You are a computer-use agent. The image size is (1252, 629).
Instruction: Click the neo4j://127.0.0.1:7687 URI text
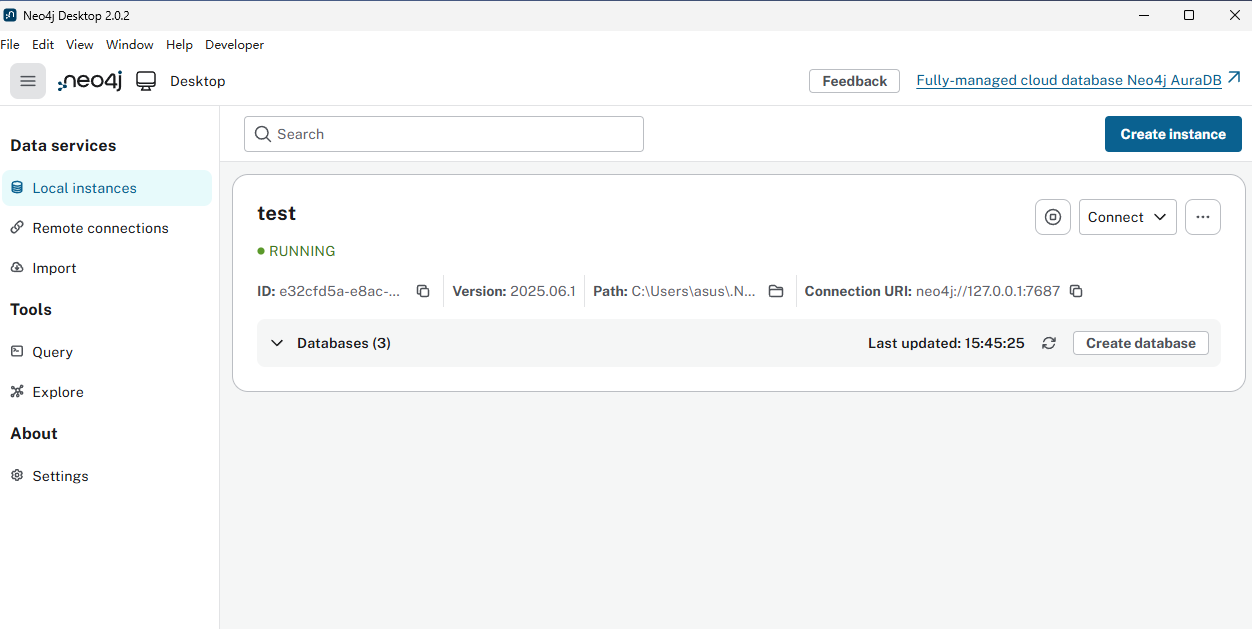(988, 291)
